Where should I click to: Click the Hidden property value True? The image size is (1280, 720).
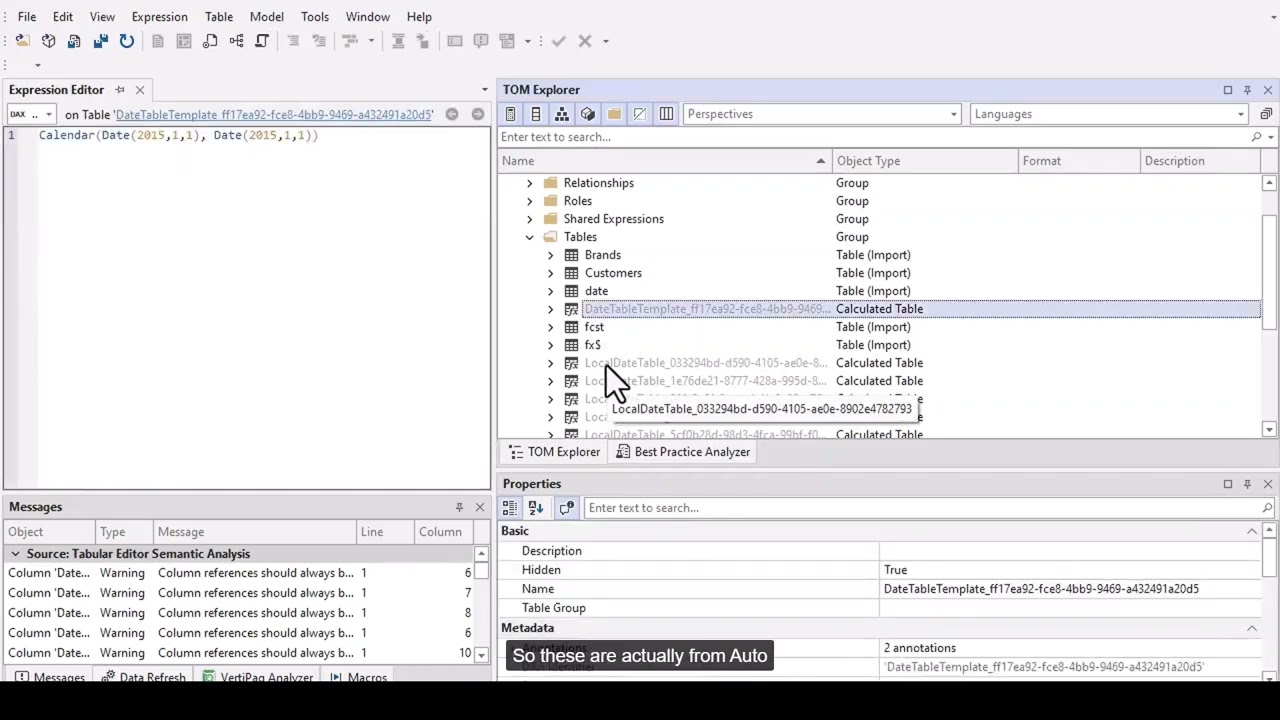(x=1070, y=570)
